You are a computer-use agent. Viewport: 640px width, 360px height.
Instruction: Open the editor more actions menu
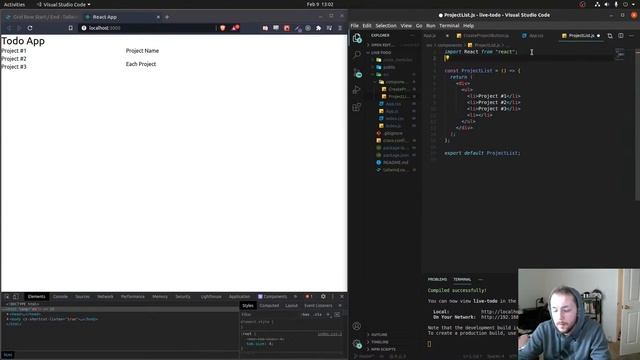(631, 36)
